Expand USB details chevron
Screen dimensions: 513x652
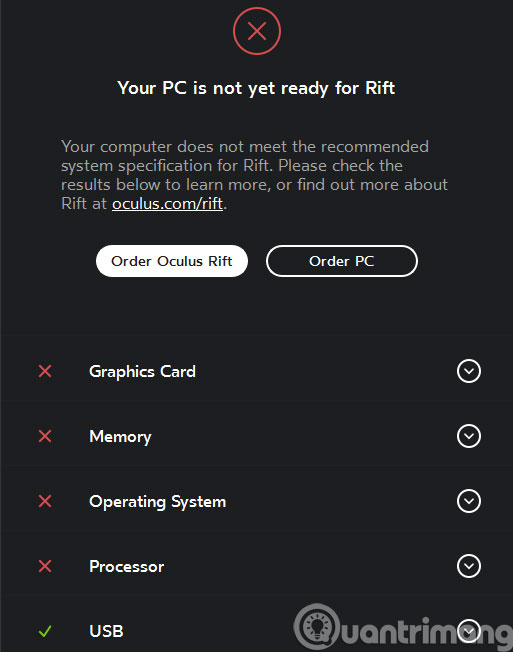pos(469,631)
